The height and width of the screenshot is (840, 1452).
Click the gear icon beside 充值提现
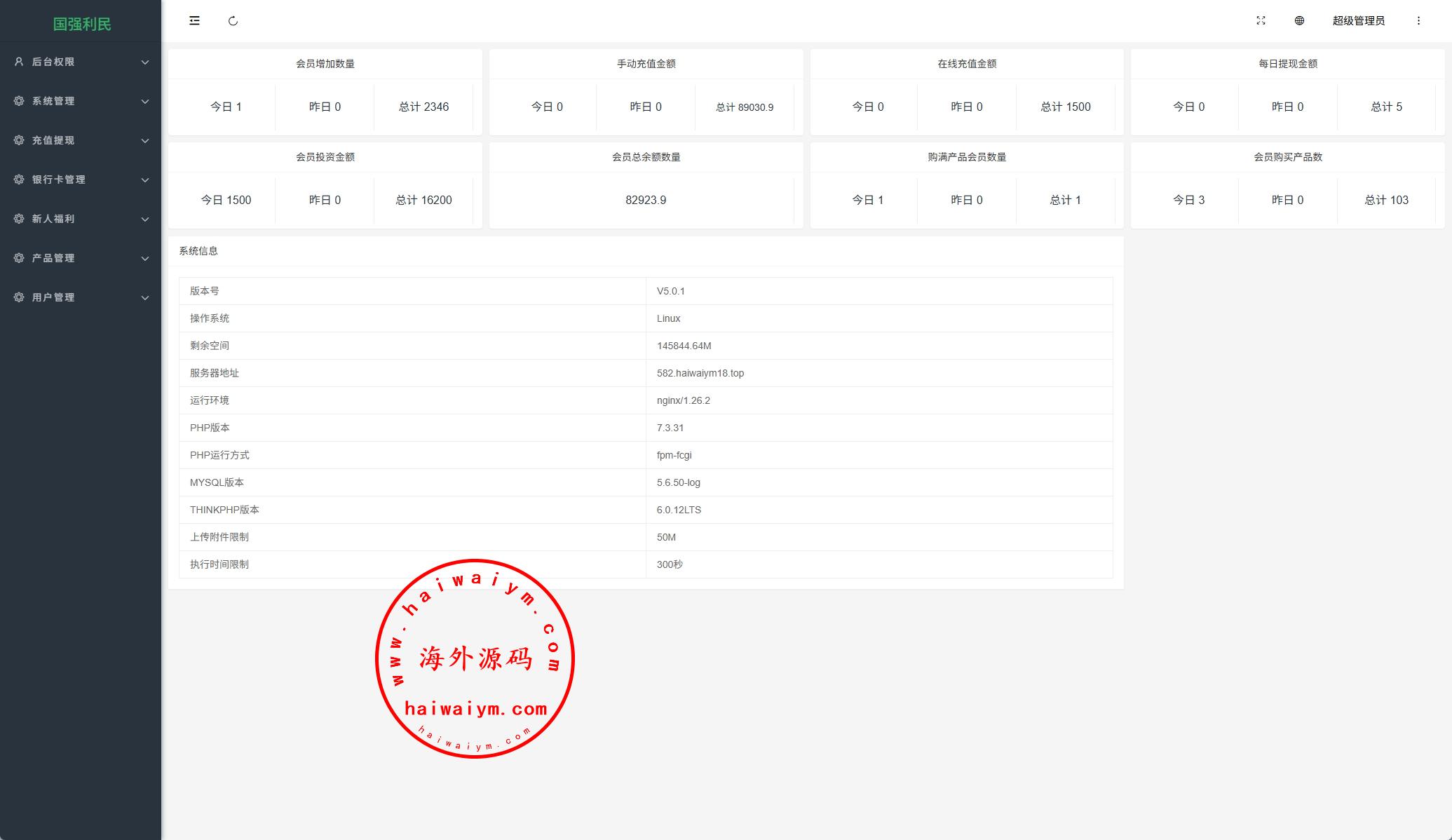click(x=19, y=140)
